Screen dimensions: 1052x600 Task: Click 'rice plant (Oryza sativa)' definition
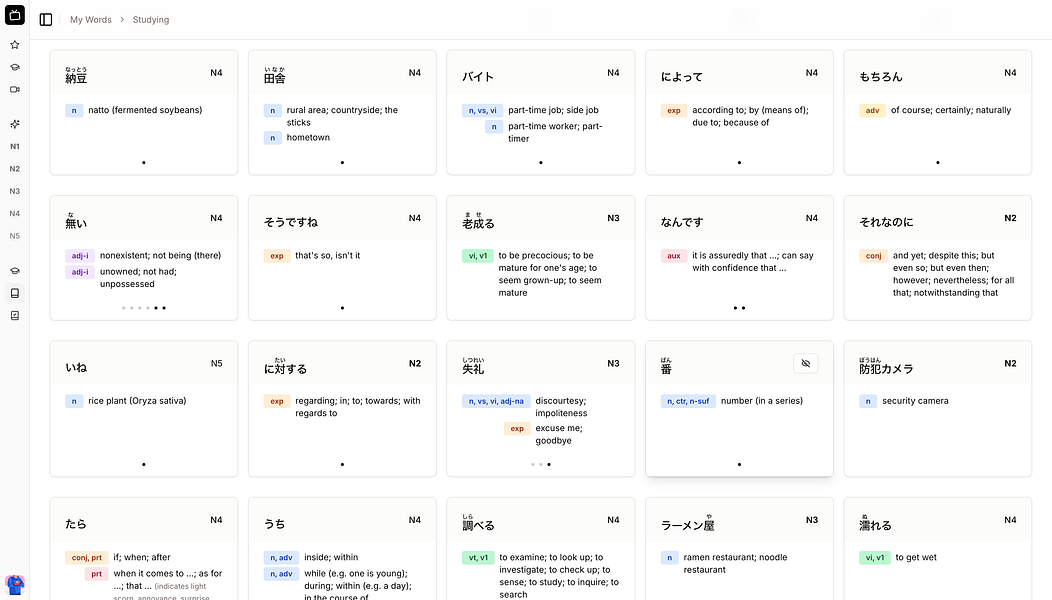click(x=137, y=401)
